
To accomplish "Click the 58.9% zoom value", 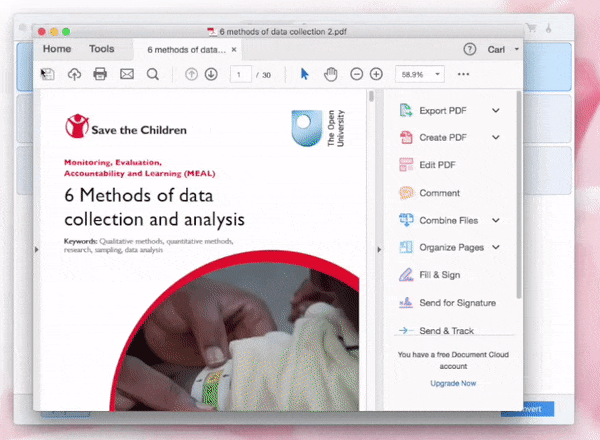I will [x=412, y=74].
